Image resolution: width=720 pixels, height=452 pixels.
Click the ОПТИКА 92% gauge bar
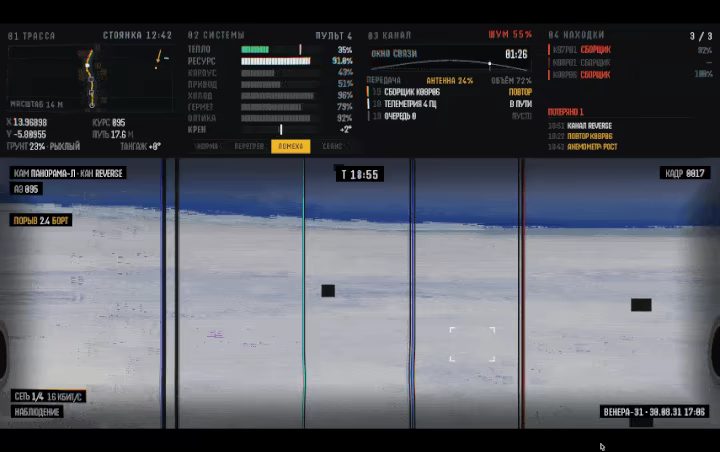coord(276,118)
